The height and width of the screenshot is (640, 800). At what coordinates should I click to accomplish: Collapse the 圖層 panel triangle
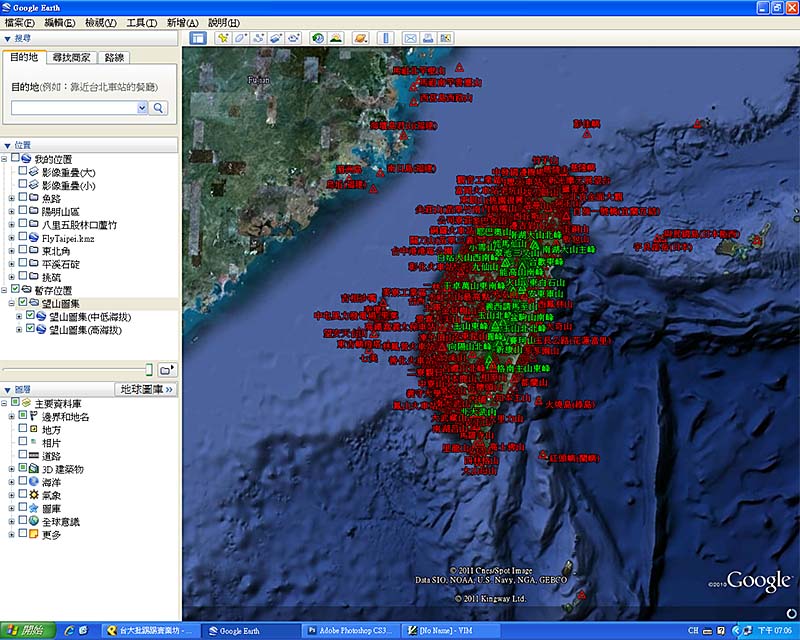(x=8, y=390)
